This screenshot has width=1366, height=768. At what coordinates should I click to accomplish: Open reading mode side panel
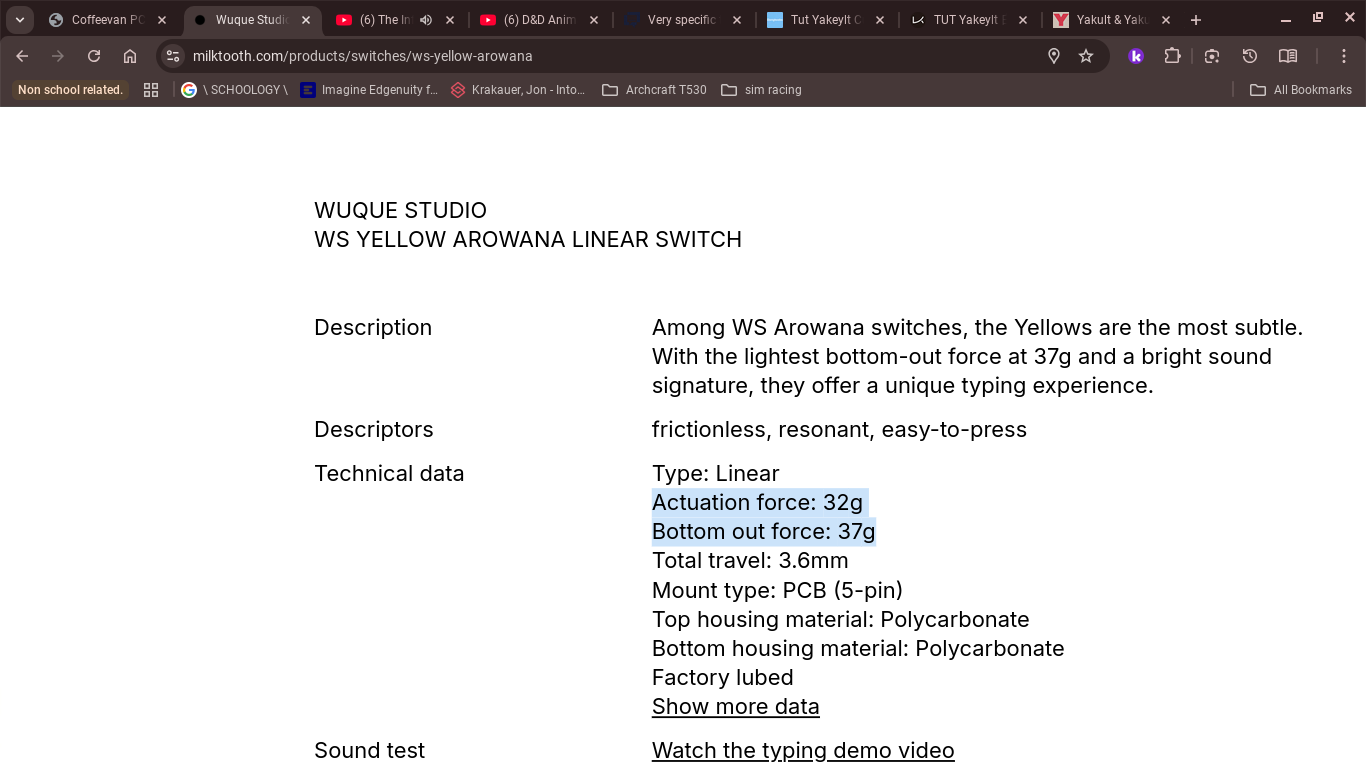point(1288,56)
